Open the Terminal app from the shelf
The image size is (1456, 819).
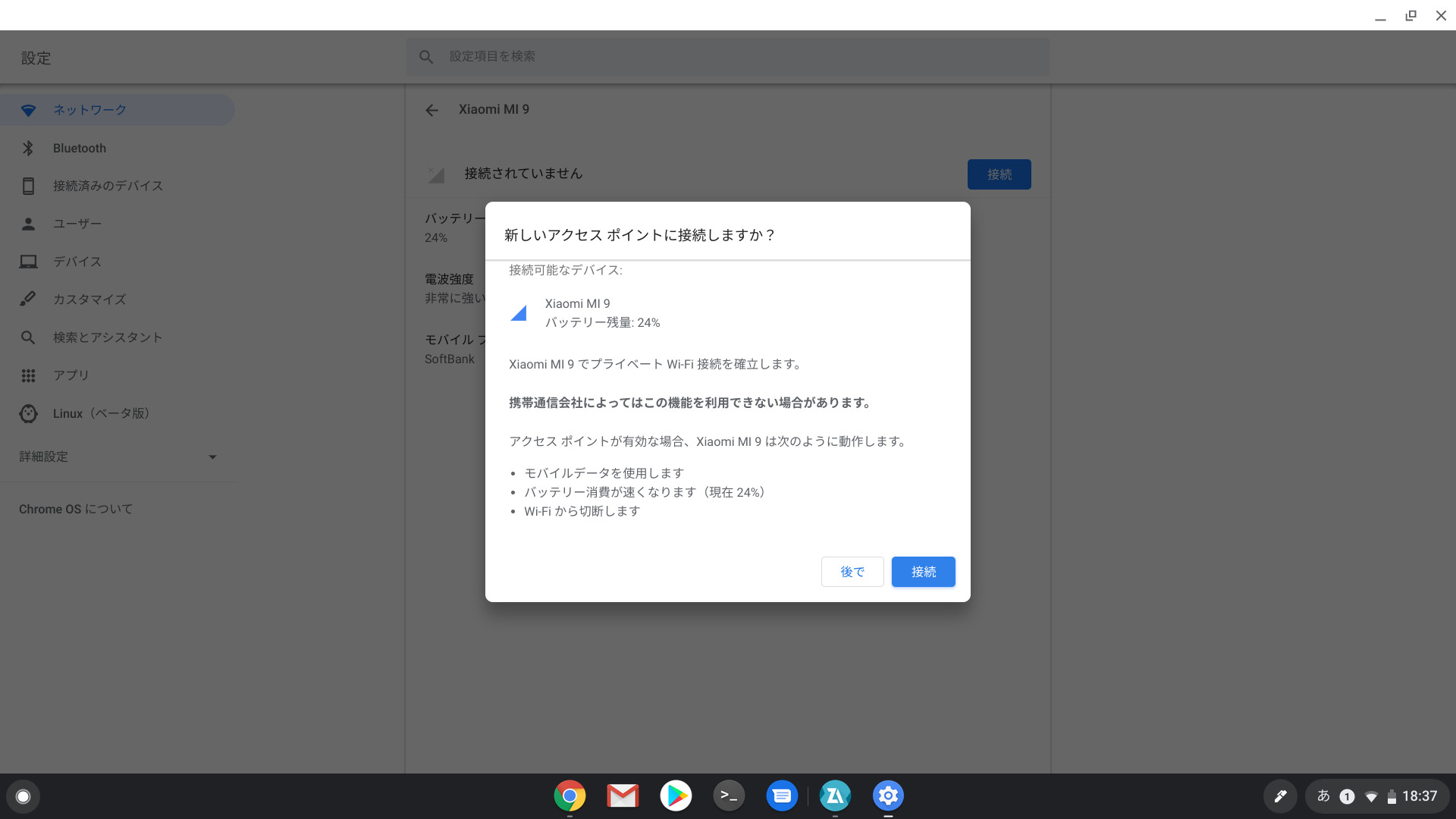[x=729, y=795]
